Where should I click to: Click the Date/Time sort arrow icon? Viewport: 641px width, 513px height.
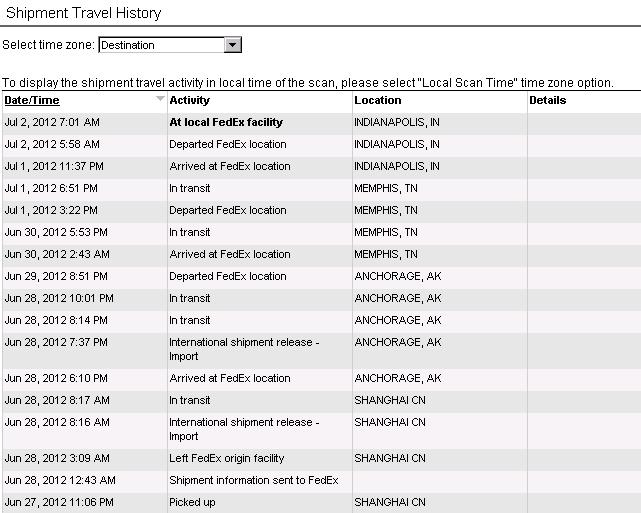click(x=160, y=99)
